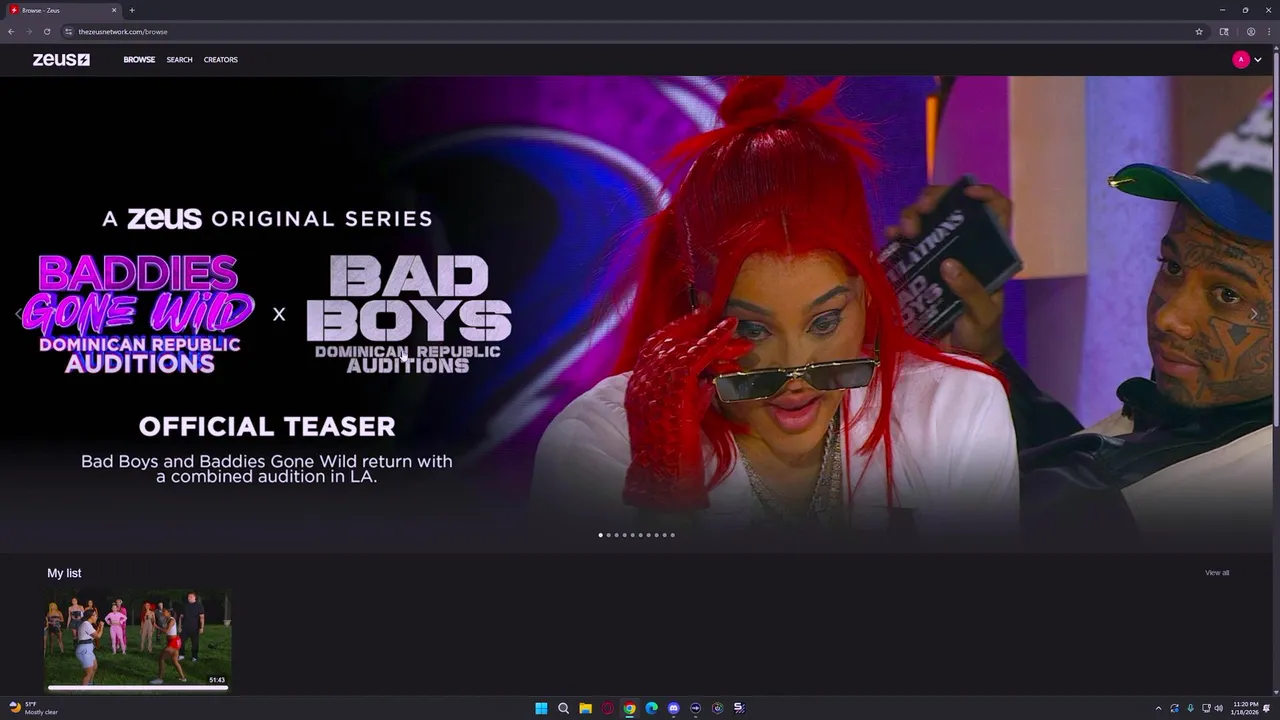Image resolution: width=1280 pixels, height=720 pixels.
Task: Open Discord from the taskbar
Action: coord(673,708)
